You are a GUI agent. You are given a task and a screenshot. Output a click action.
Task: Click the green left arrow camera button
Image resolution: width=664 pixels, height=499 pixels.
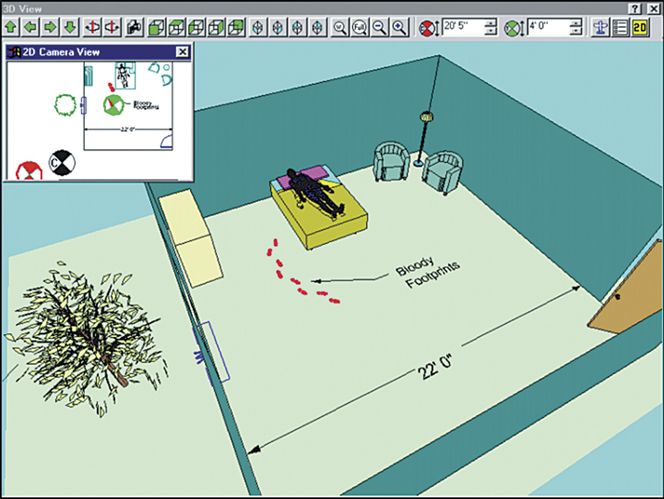coord(29,27)
